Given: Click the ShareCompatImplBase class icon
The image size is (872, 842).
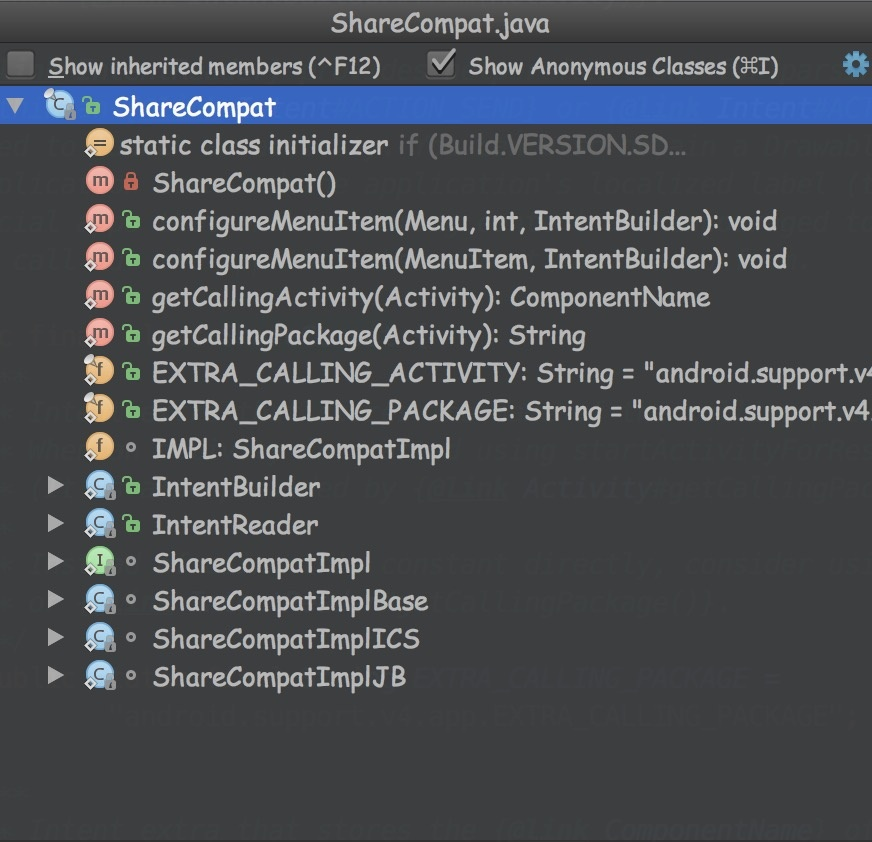Looking at the screenshot, I should (100, 599).
